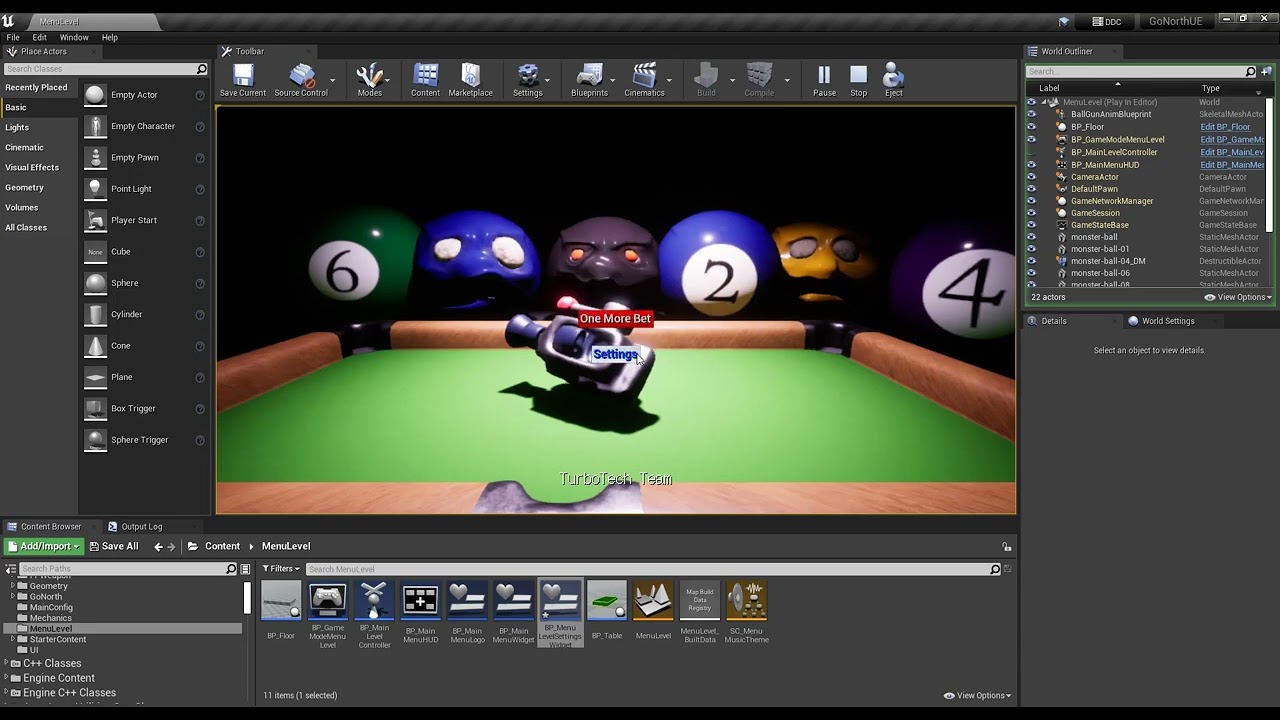Select the Lights category

[17, 127]
